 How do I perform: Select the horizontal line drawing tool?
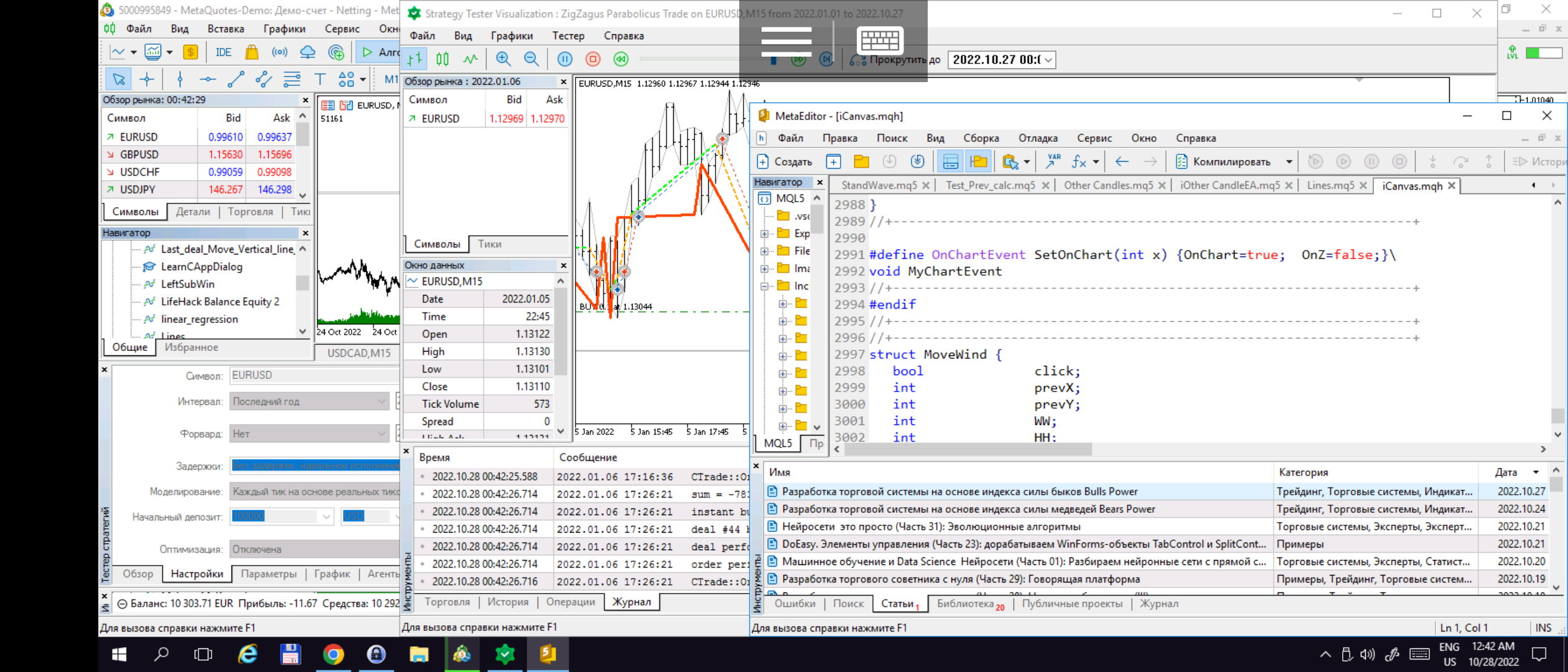click(x=208, y=79)
